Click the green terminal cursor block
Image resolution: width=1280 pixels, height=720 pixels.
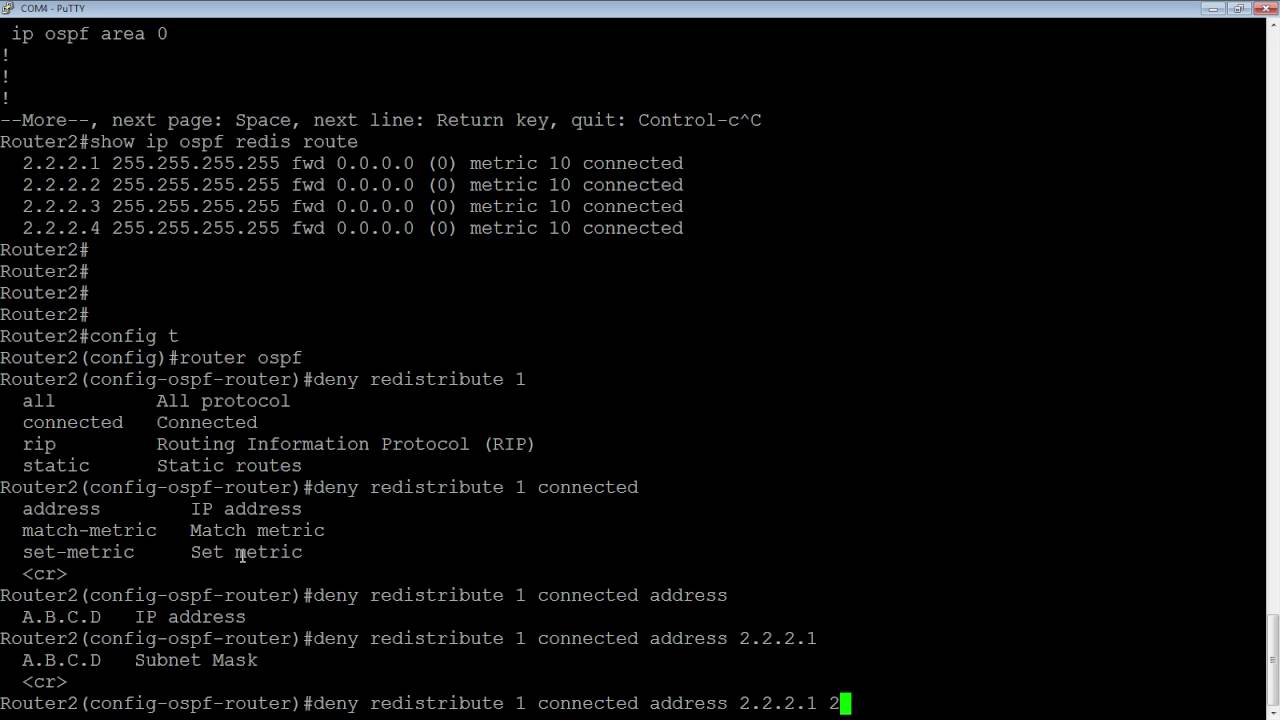tap(845, 703)
